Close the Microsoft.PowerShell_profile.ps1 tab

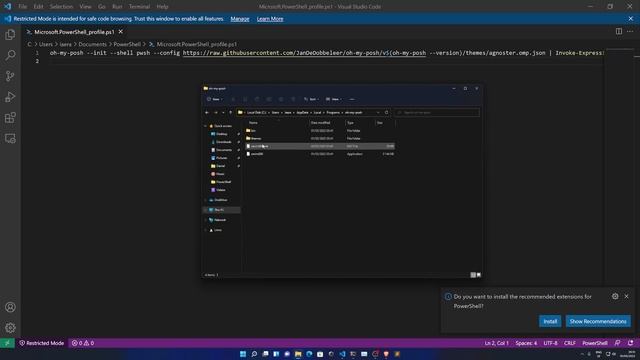[120, 31]
